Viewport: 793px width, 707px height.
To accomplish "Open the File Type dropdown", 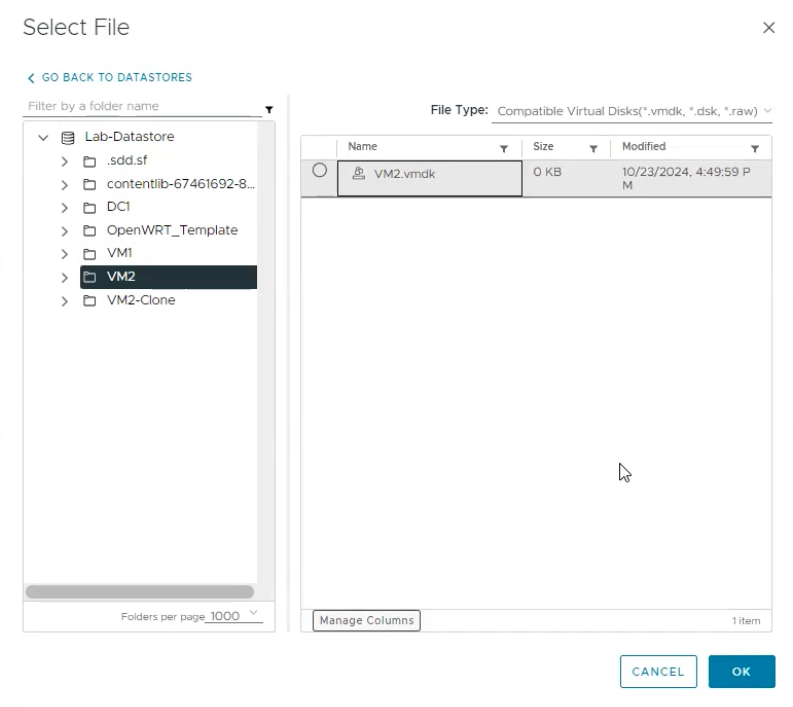I will [x=634, y=111].
